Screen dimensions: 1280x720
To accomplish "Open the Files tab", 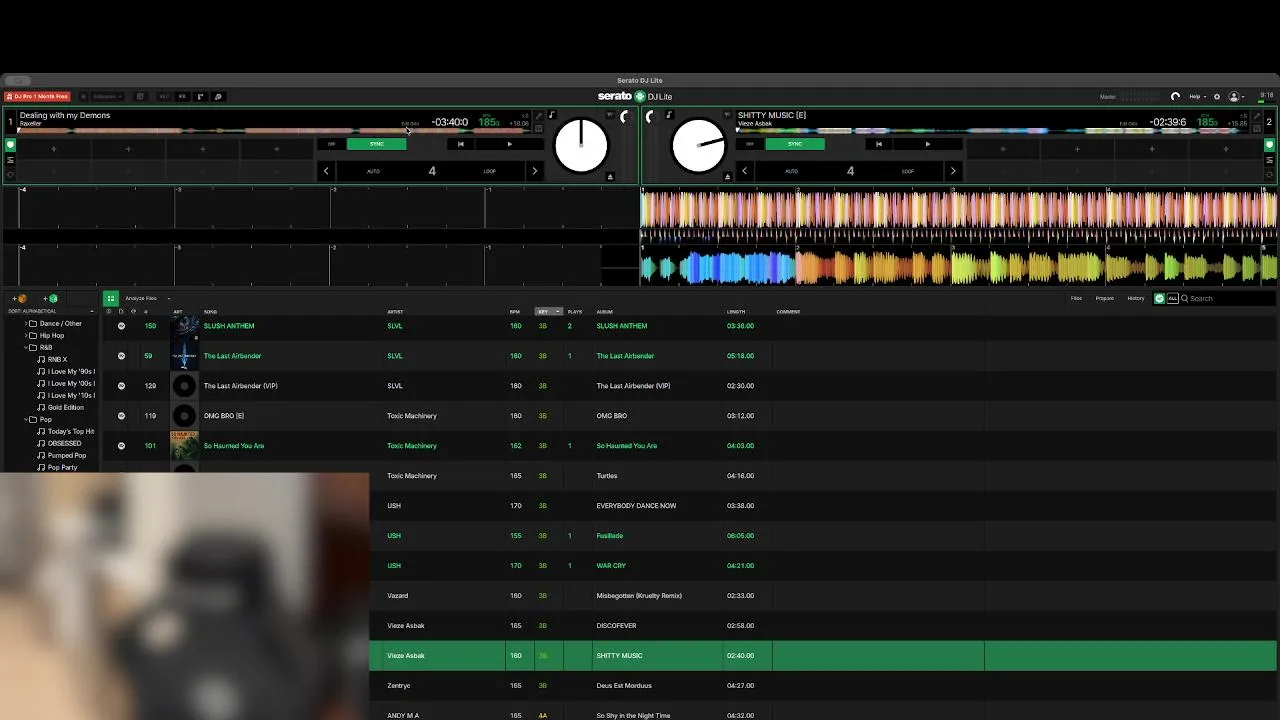I will coord(1076,298).
